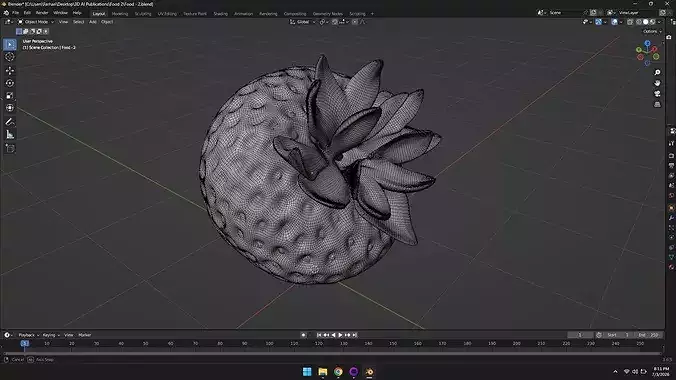Click the End frame 250 field
This screenshot has height=380, width=676.
649,335
